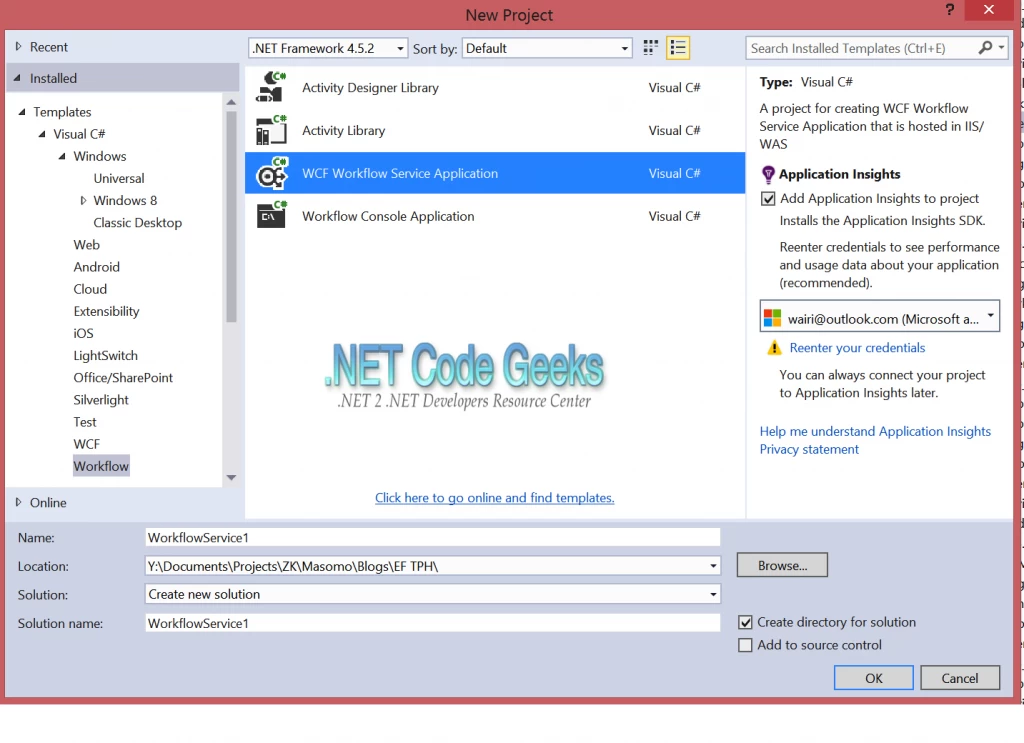The width and height of the screenshot is (1024, 743).
Task: Open the Sort by dropdown
Action: (x=626, y=47)
